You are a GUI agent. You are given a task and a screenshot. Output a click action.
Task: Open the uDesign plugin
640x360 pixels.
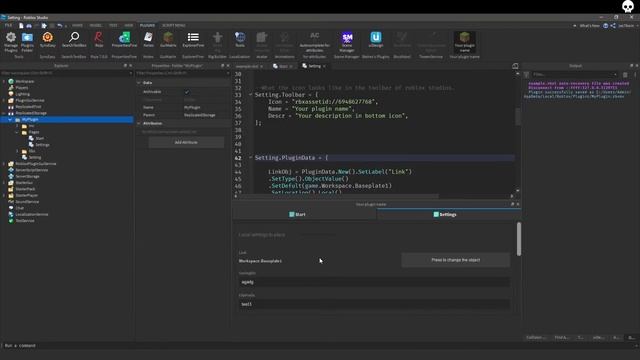(x=376, y=40)
